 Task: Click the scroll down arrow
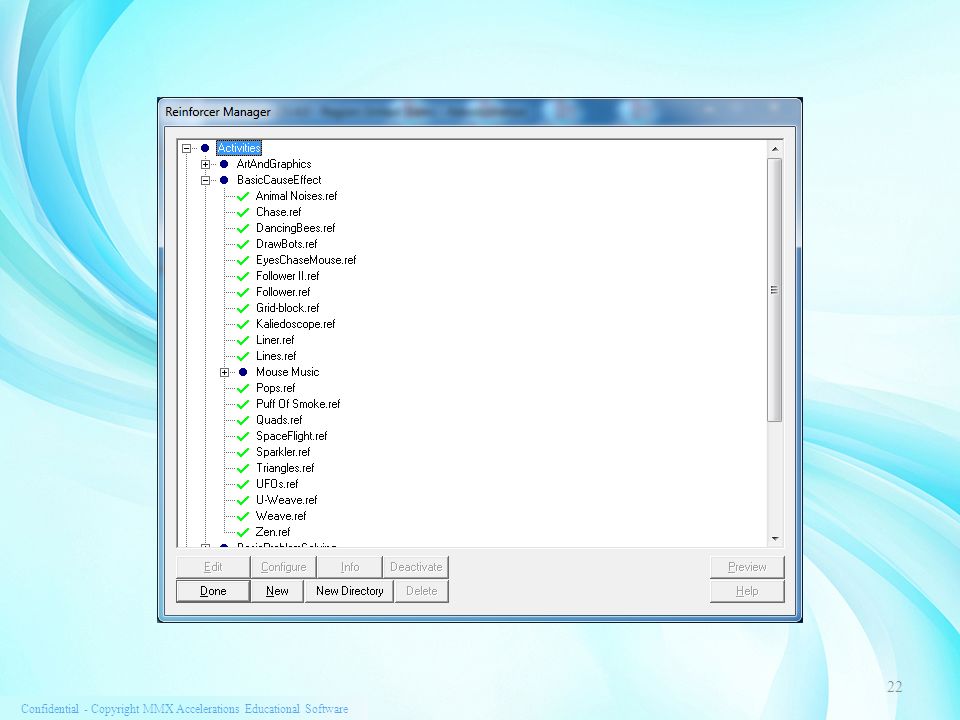775,539
